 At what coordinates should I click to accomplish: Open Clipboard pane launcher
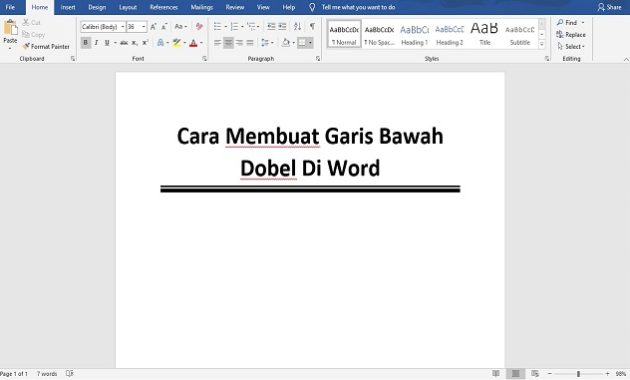point(73,59)
